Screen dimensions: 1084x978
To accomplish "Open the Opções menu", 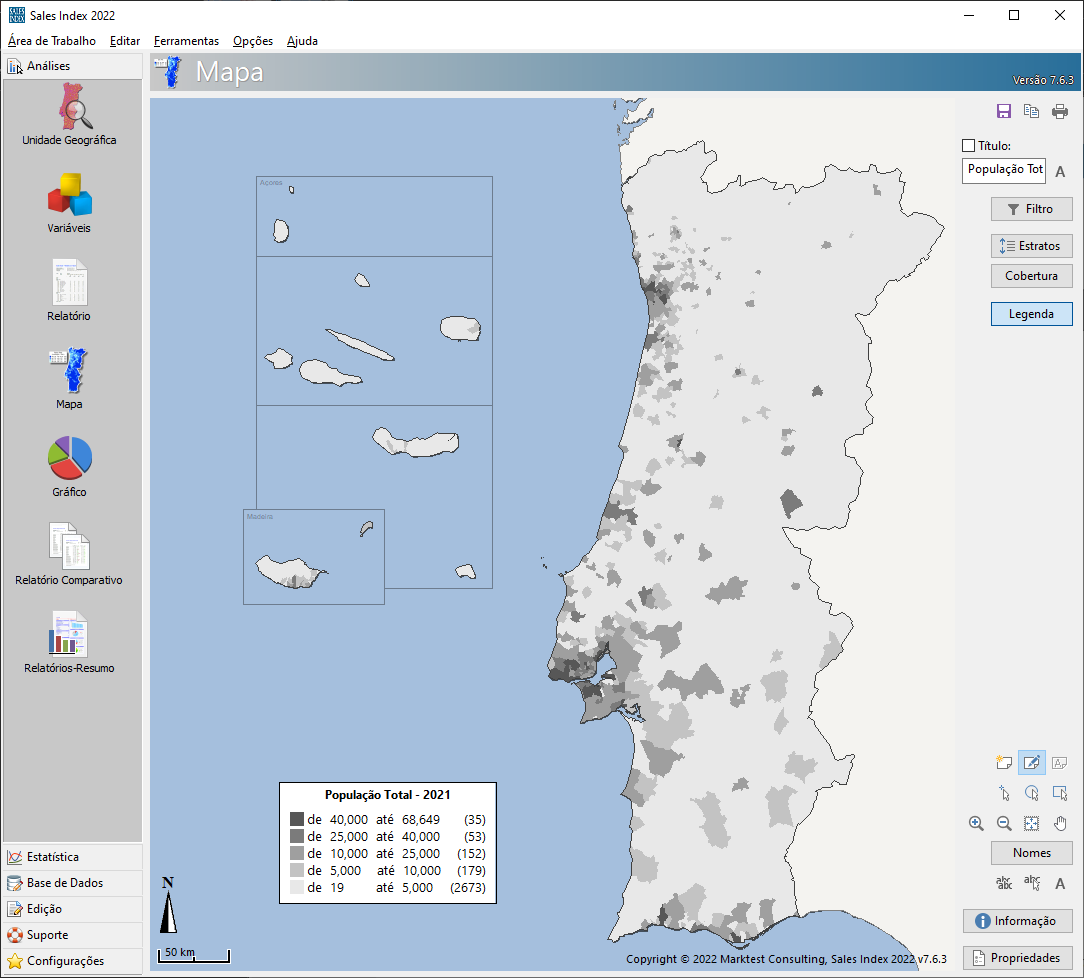I will (x=253, y=41).
